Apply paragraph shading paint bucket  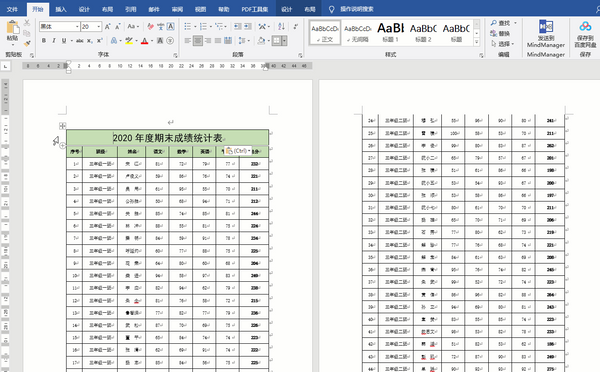(x=261, y=41)
